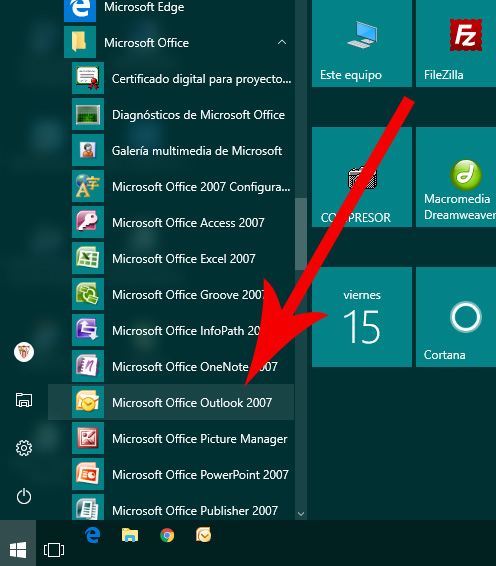
Task: Open the FileZilla tile
Action: tap(456, 43)
